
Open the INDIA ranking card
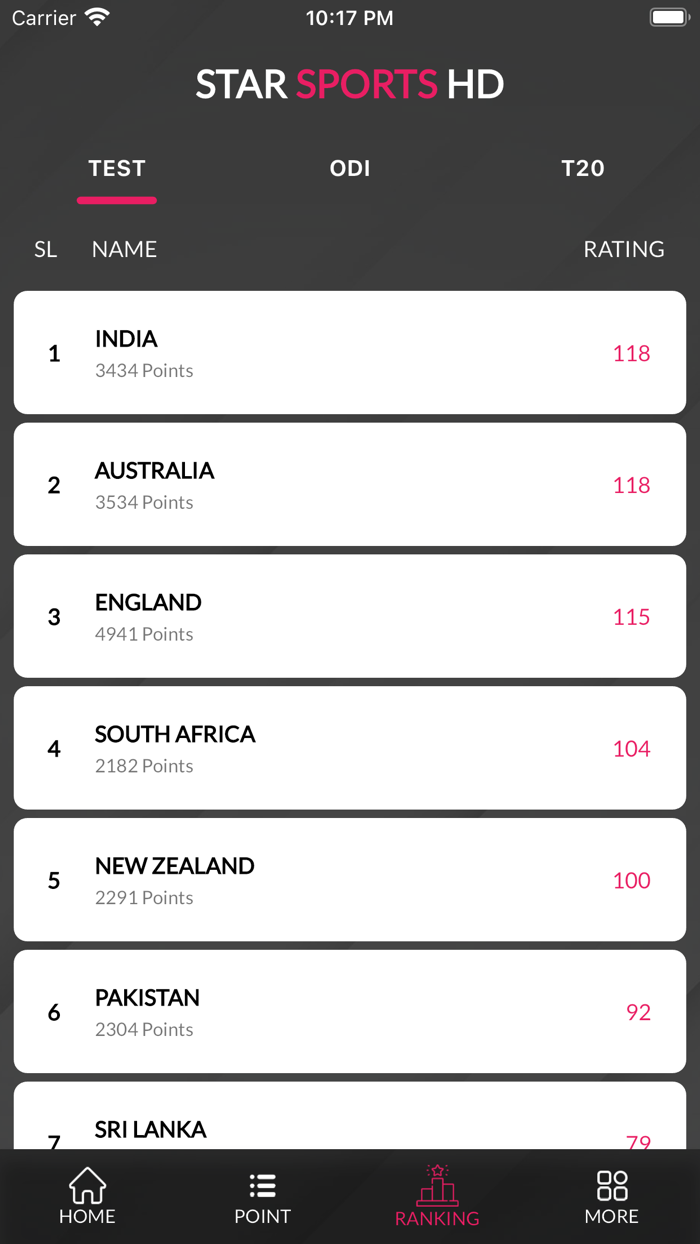pyautogui.click(x=350, y=352)
